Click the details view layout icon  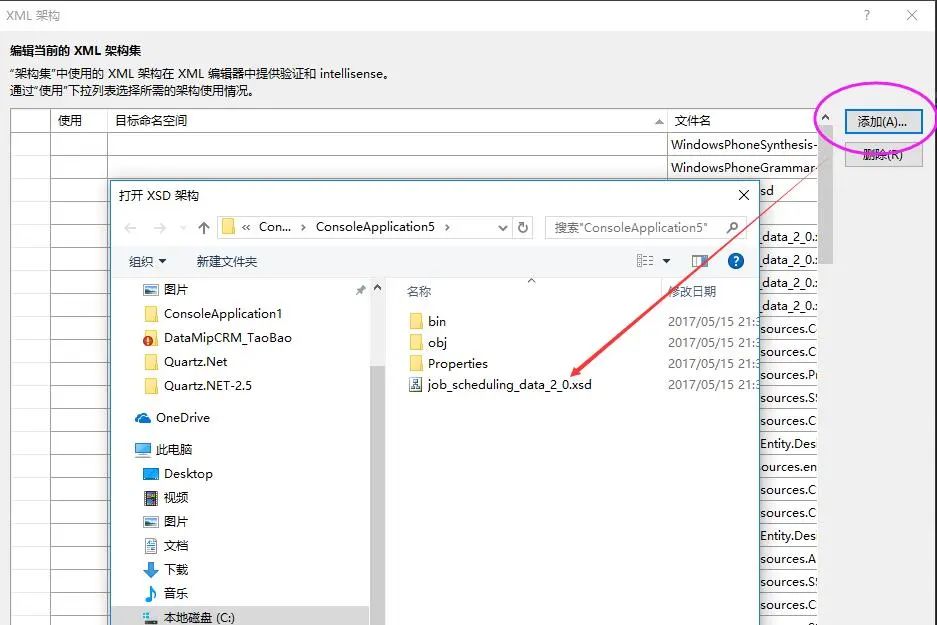(x=643, y=261)
